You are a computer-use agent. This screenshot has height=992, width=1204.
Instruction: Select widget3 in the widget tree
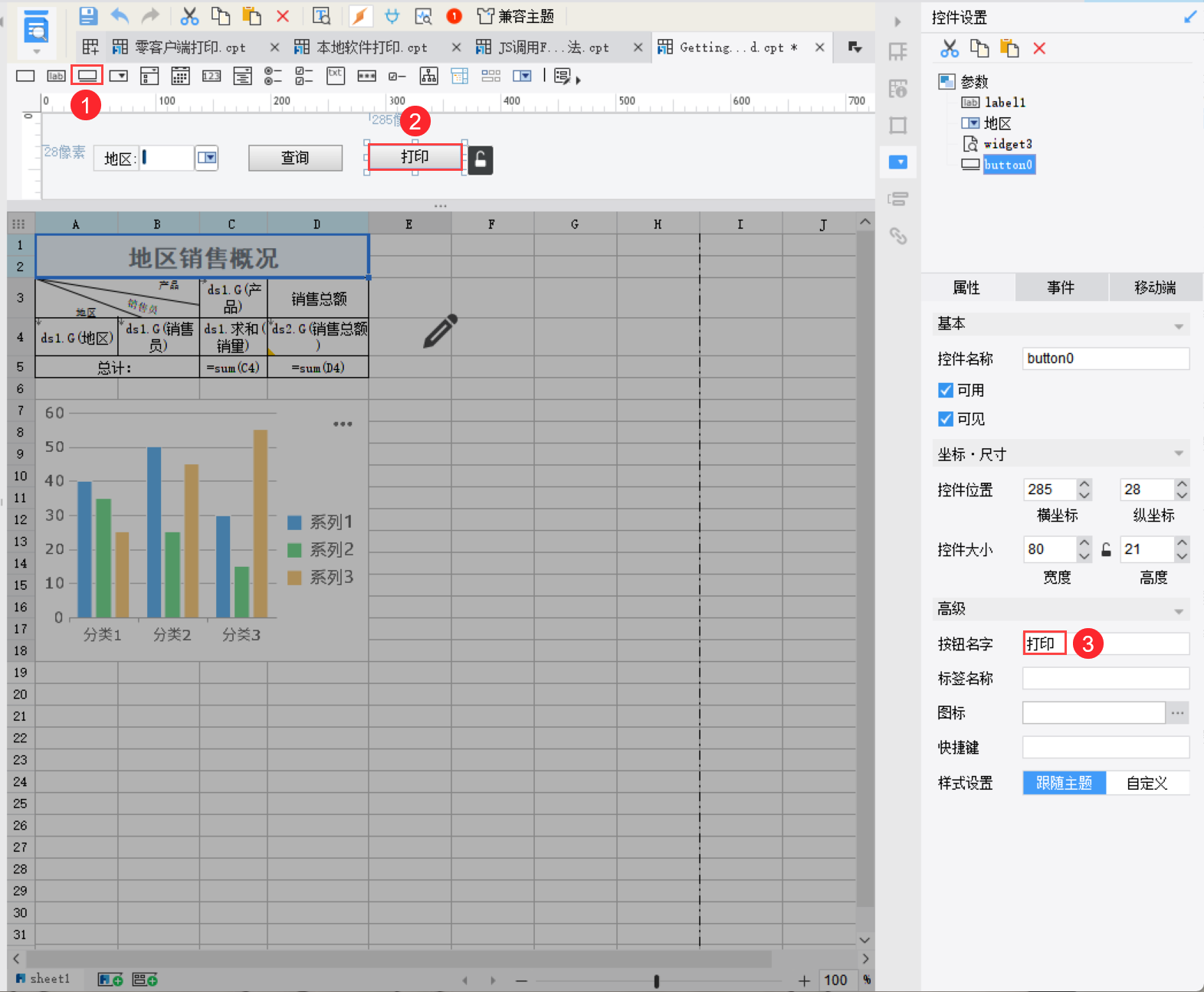(x=1008, y=144)
